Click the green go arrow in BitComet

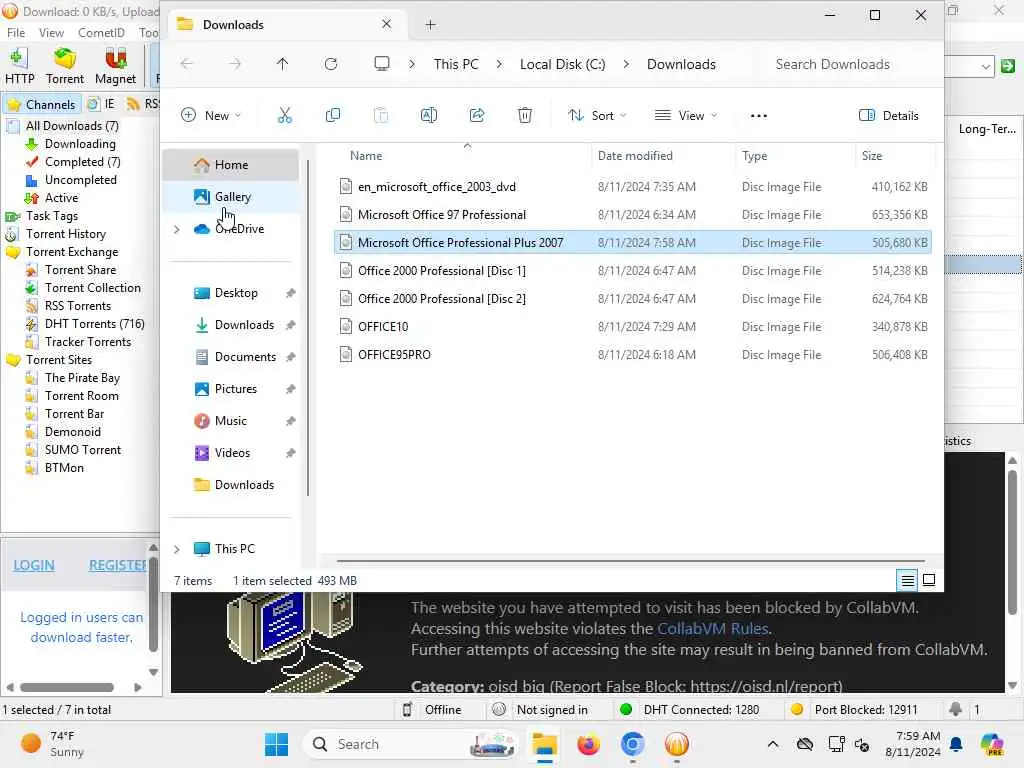(1008, 65)
